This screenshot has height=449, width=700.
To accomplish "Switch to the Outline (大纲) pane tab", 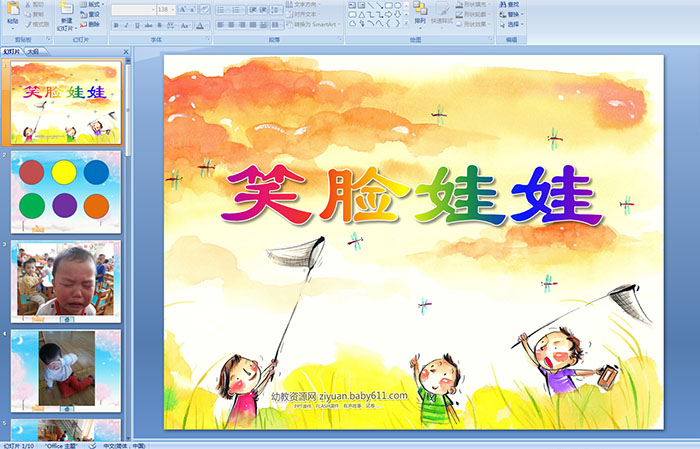I will tap(33, 51).
